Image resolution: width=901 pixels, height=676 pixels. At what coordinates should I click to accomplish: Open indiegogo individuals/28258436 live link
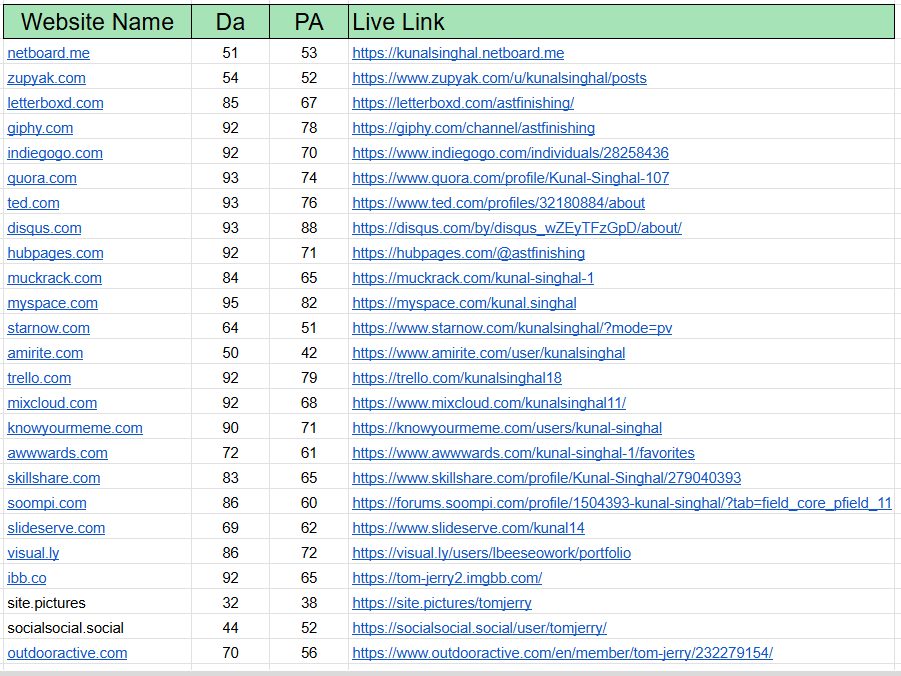[510, 153]
